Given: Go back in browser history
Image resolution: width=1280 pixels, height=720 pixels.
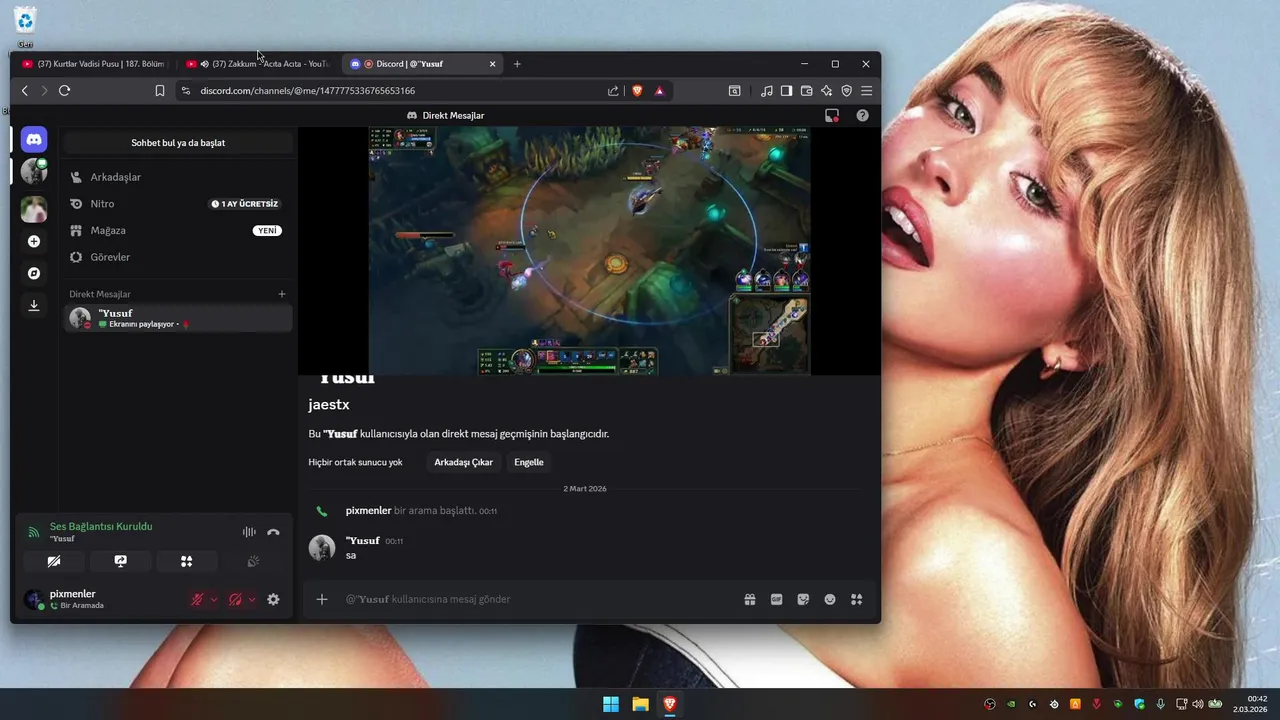Looking at the screenshot, I should (25, 91).
